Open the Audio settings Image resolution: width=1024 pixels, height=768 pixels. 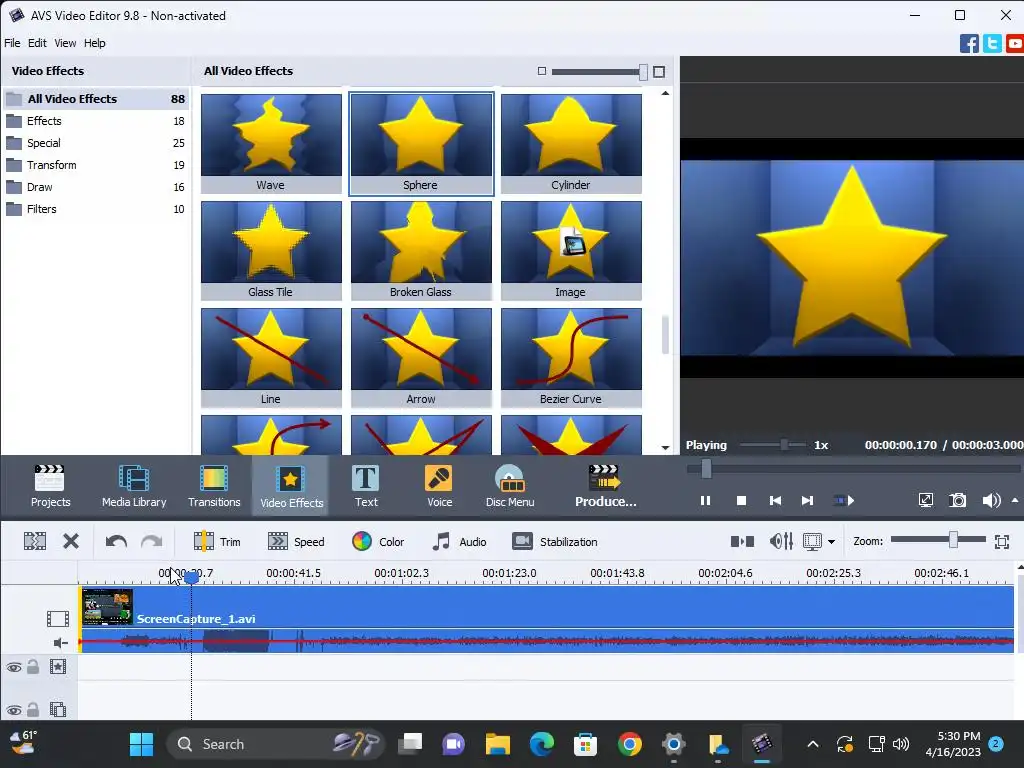(459, 541)
